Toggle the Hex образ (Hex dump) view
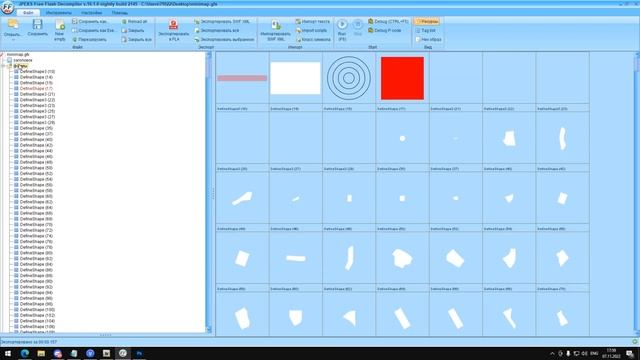 [428, 40]
